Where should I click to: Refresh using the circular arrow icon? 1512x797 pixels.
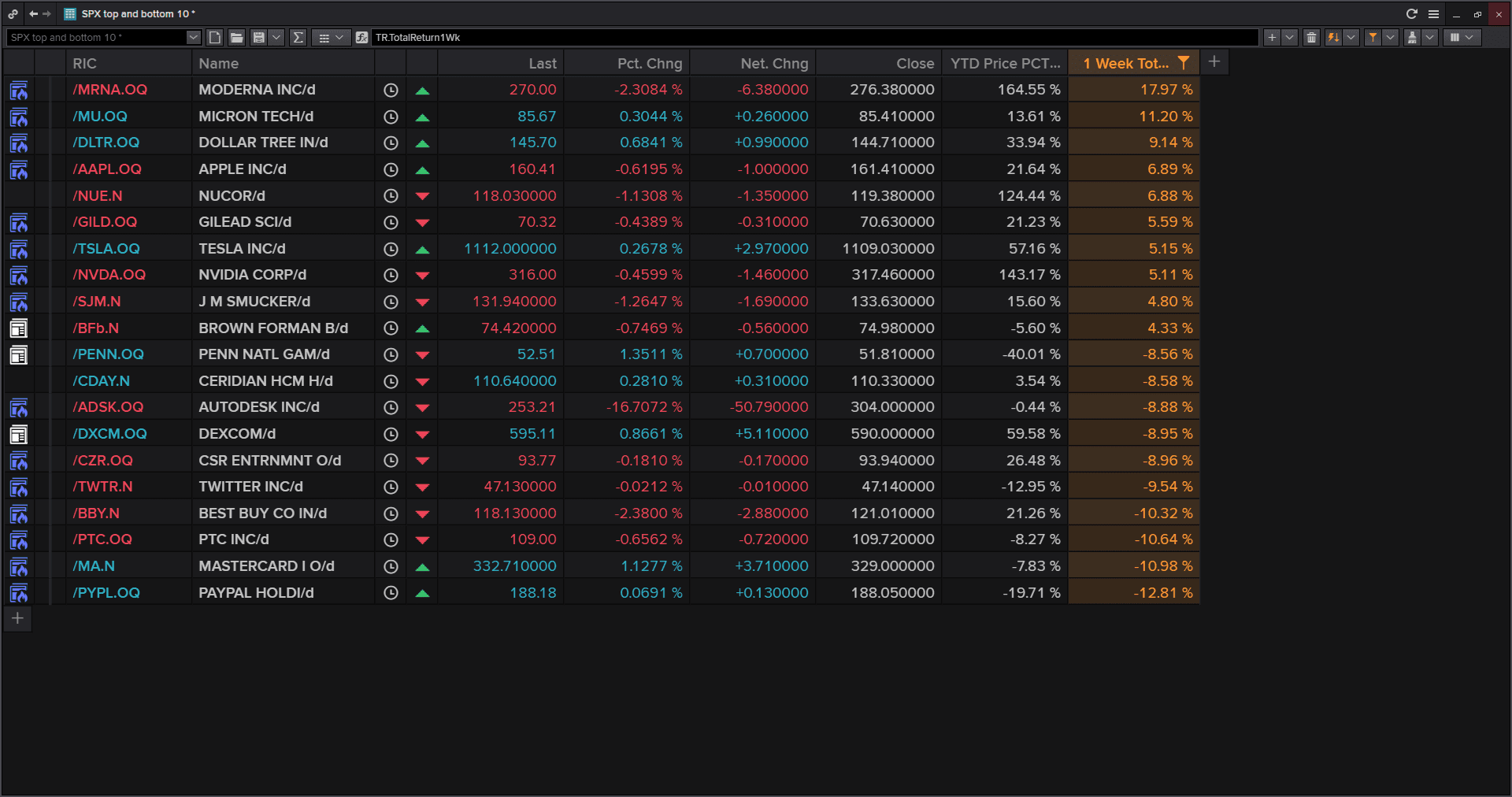(1412, 13)
